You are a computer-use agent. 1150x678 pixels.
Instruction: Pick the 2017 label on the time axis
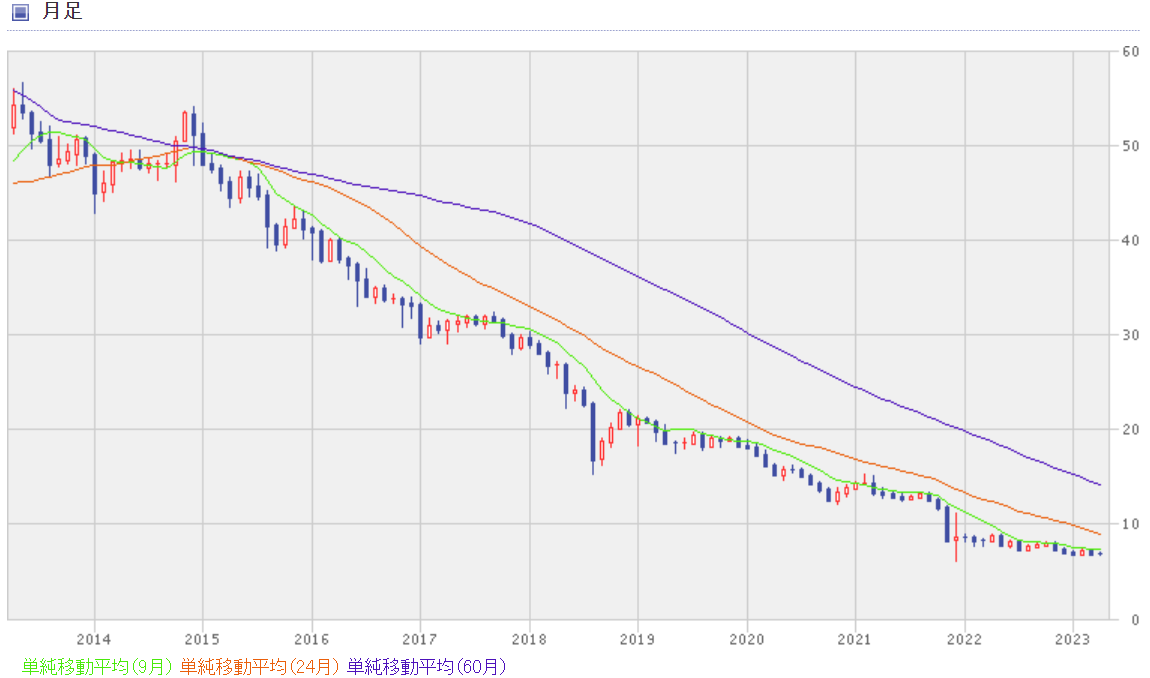click(420, 639)
